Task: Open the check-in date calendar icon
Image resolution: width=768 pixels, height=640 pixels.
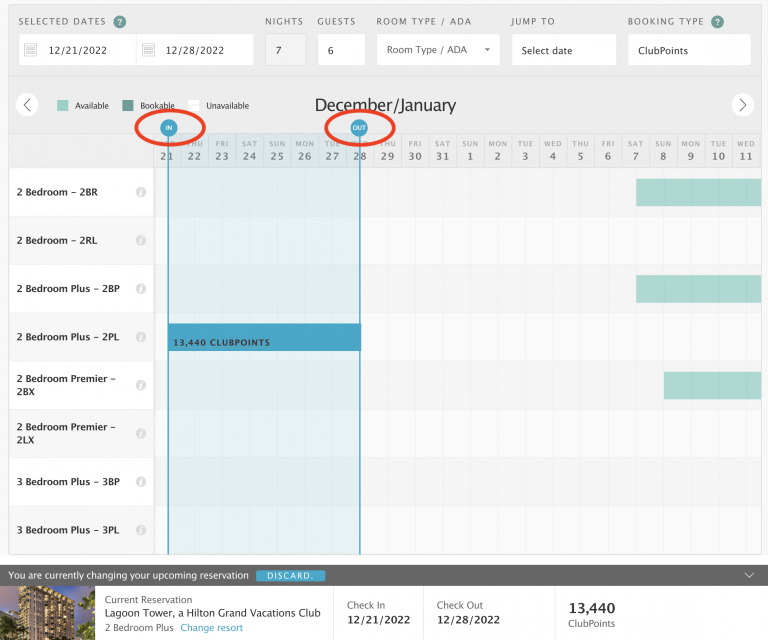Action: (32, 50)
